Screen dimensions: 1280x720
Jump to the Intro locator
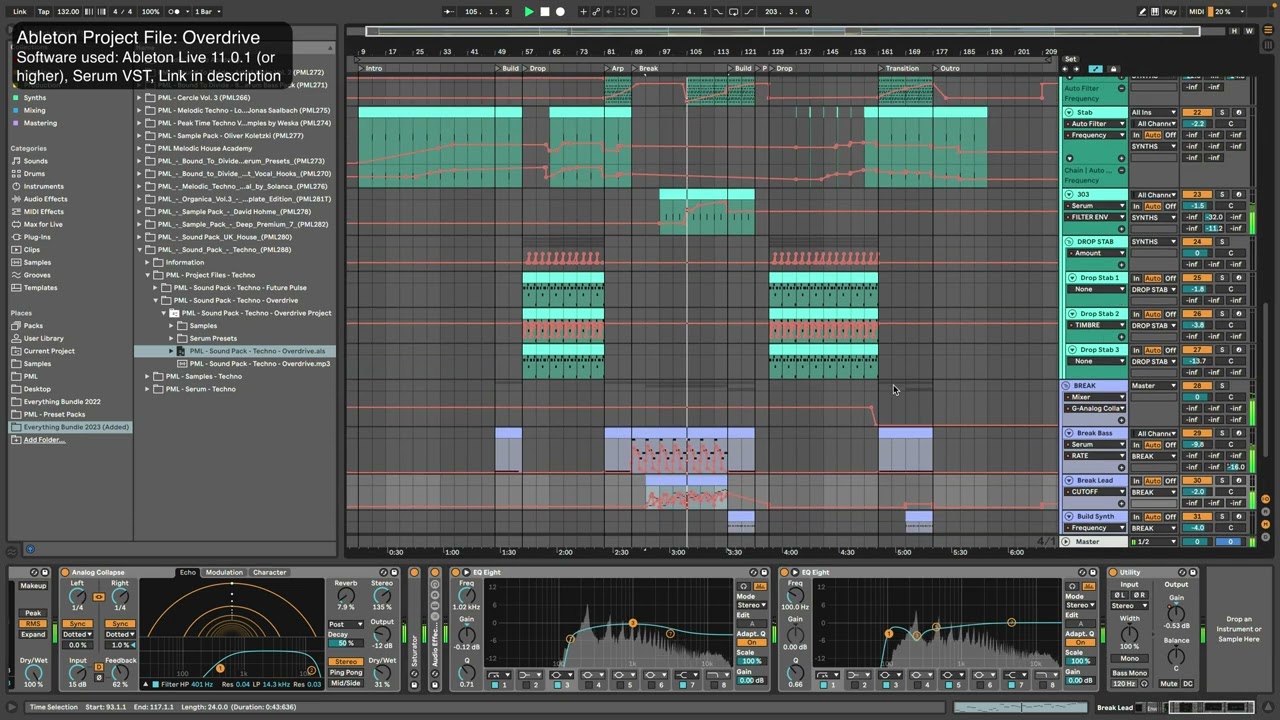369,68
